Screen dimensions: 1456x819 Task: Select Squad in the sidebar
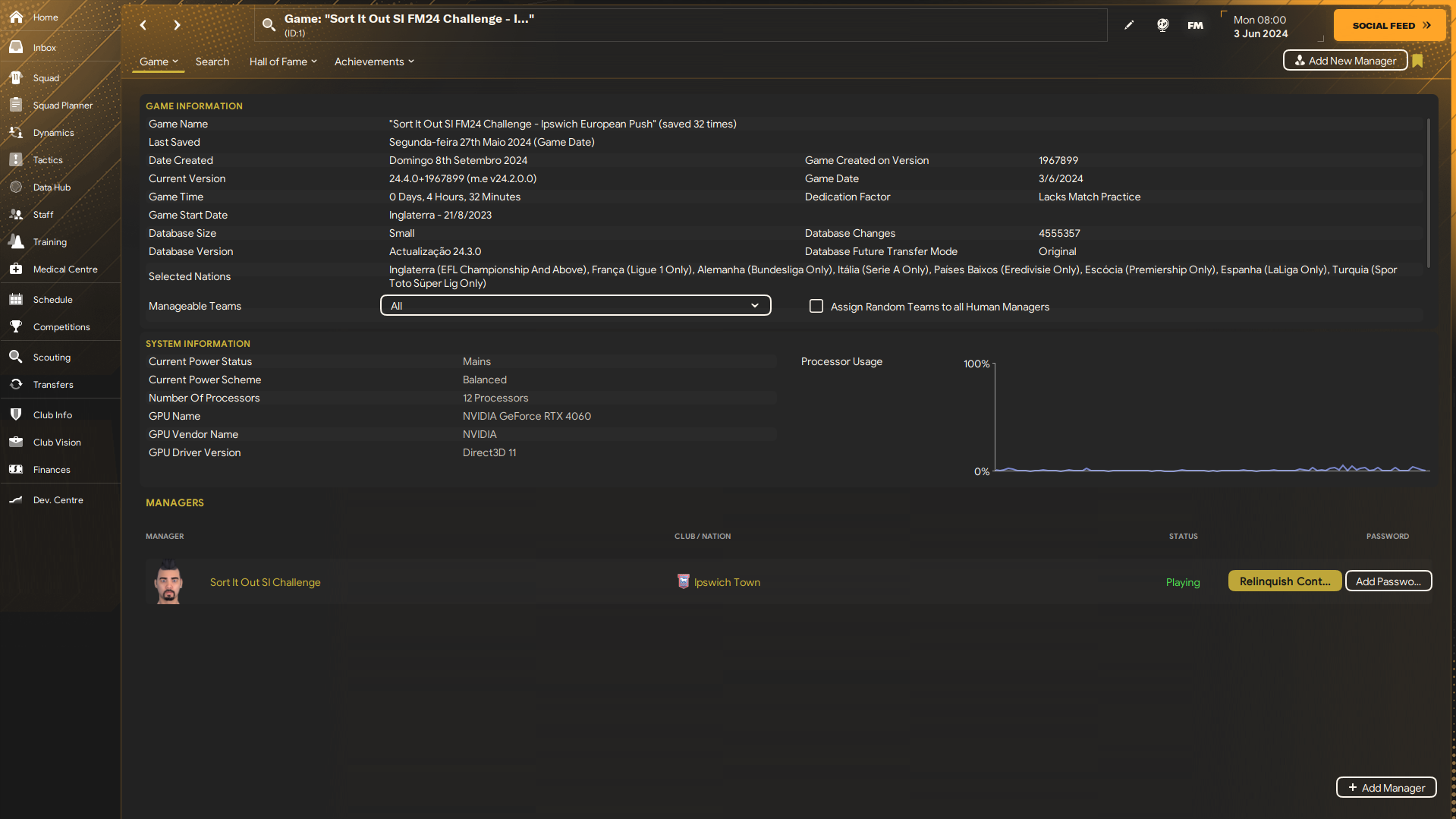click(46, 78)
